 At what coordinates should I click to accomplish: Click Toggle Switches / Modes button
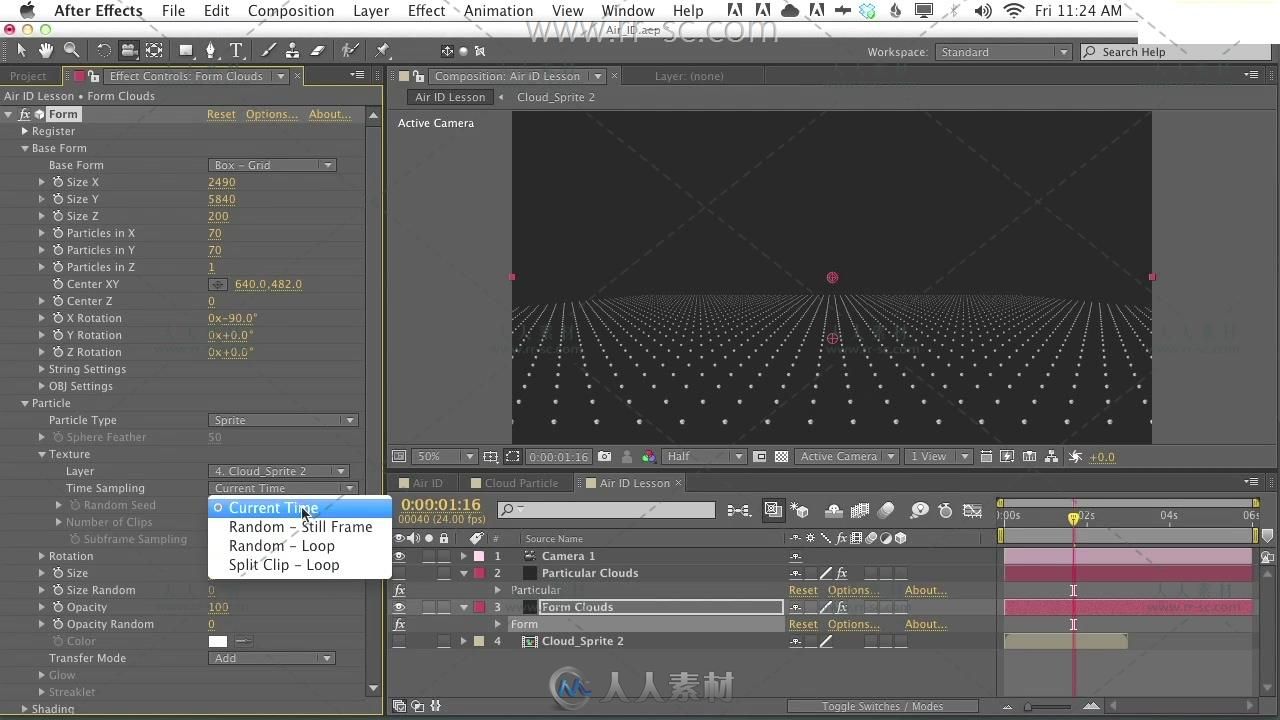click(882, 706)
